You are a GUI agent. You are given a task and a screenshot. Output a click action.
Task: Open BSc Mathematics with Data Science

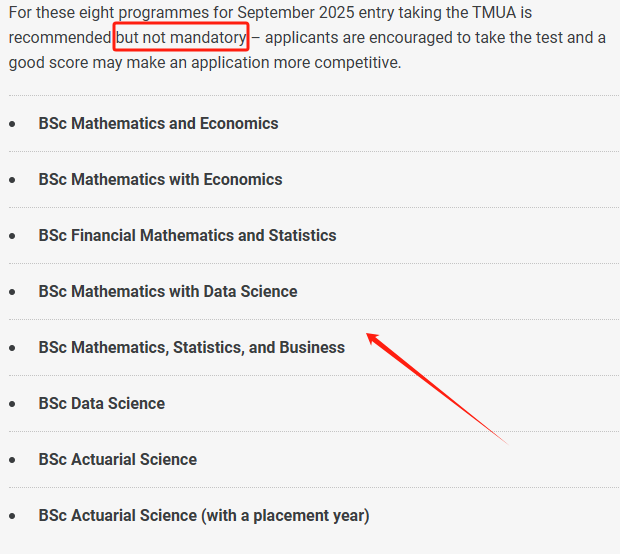coord(168,291)
